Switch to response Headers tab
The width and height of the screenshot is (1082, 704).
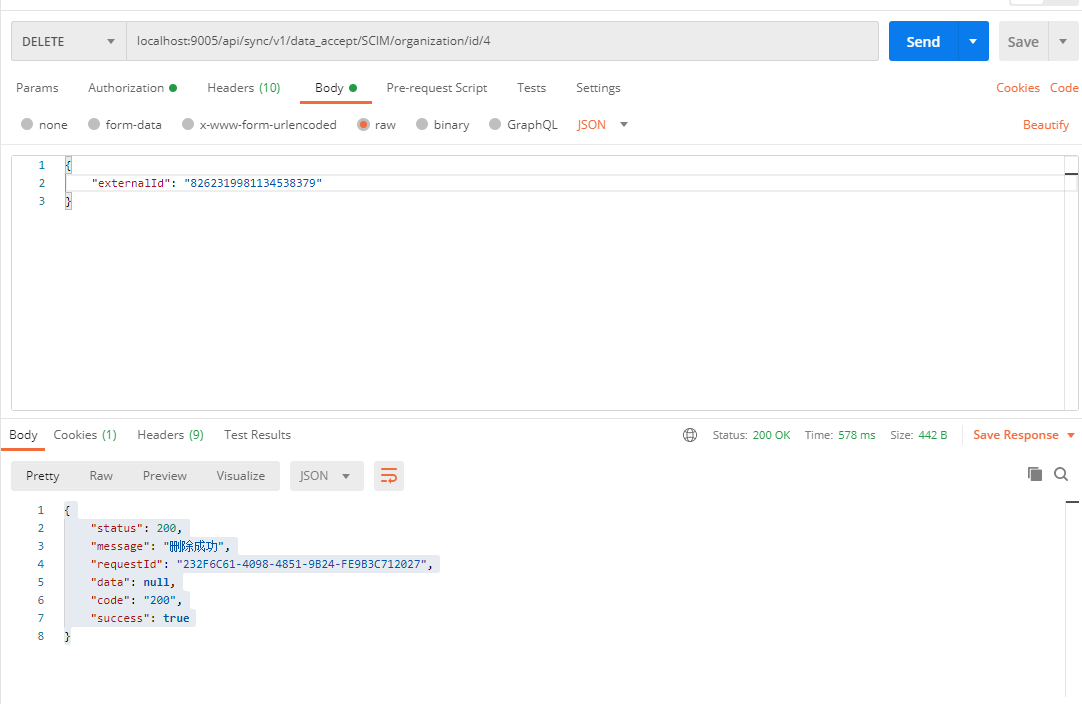pyautogui.click(x=170, y=435)
